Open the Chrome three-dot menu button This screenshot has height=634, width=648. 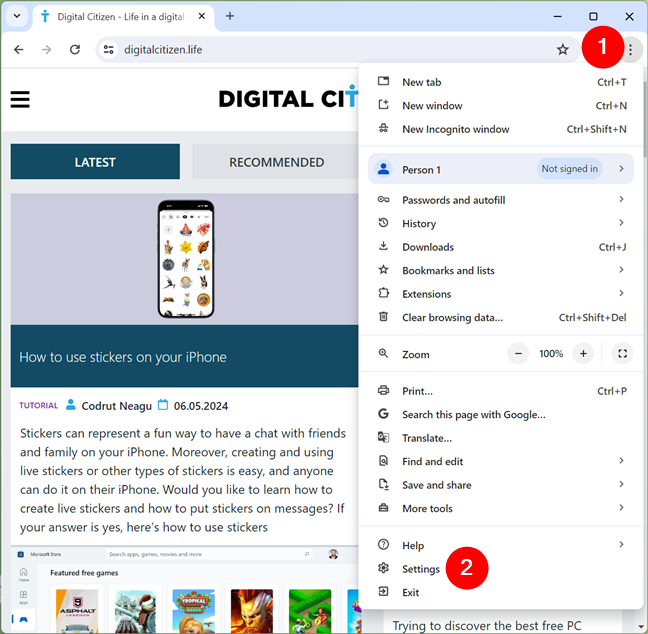(630, 50)
